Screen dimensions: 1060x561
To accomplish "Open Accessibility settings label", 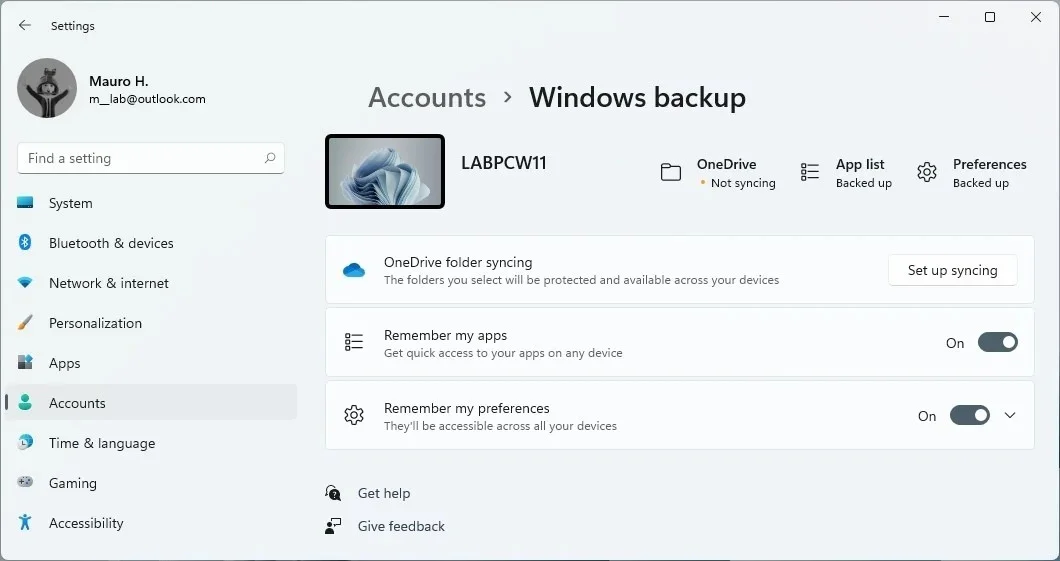I will pyautogui.click(x=86, y=522).
